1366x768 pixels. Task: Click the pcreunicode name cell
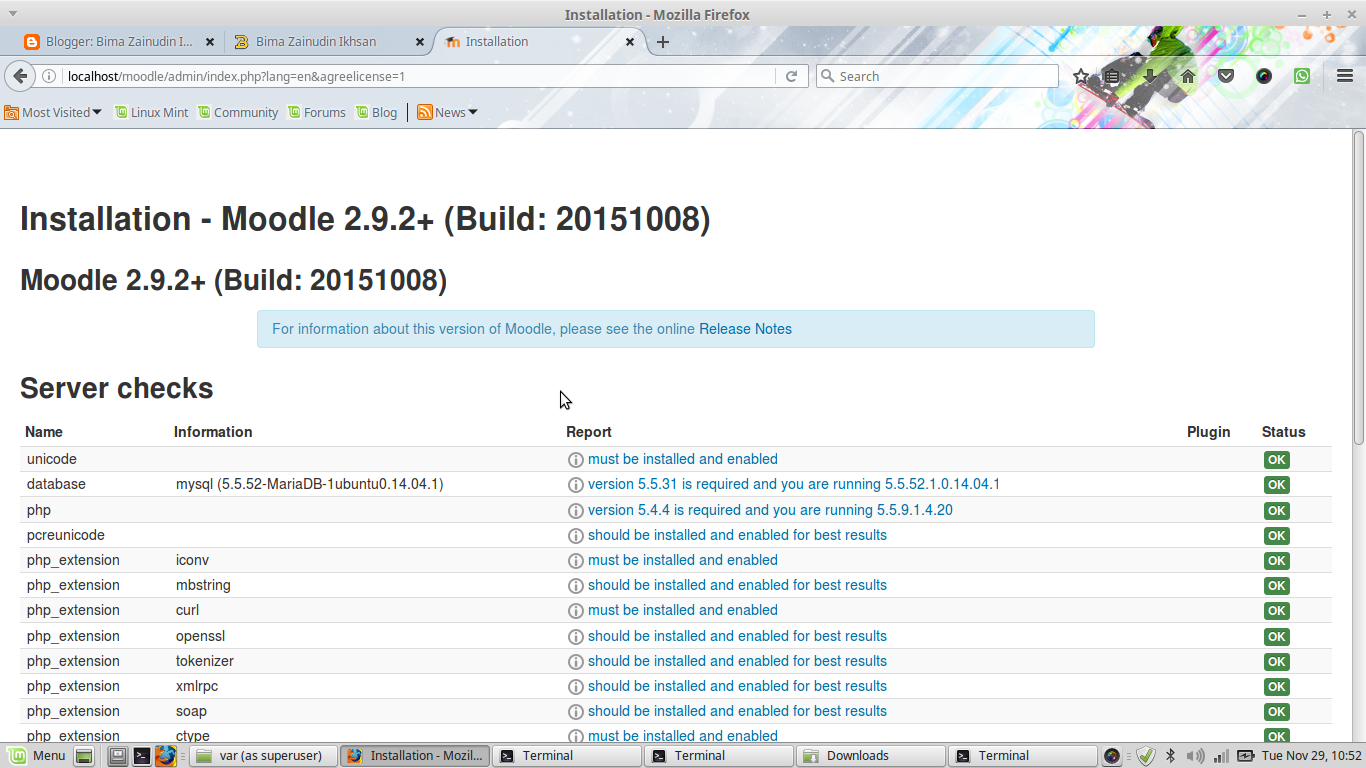pyautogui.click(x=66, y=535)
